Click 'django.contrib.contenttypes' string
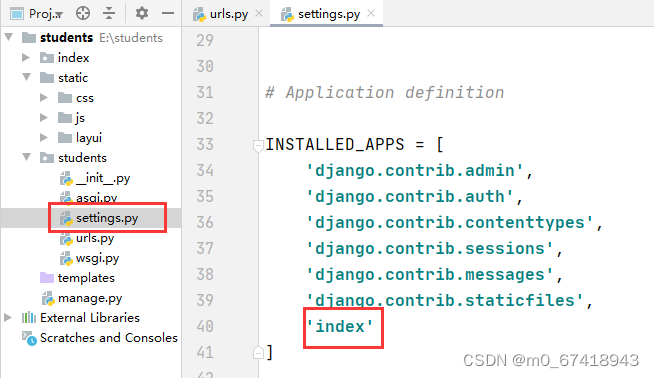Viewport: 654px width, 378px height. [450, 222]
